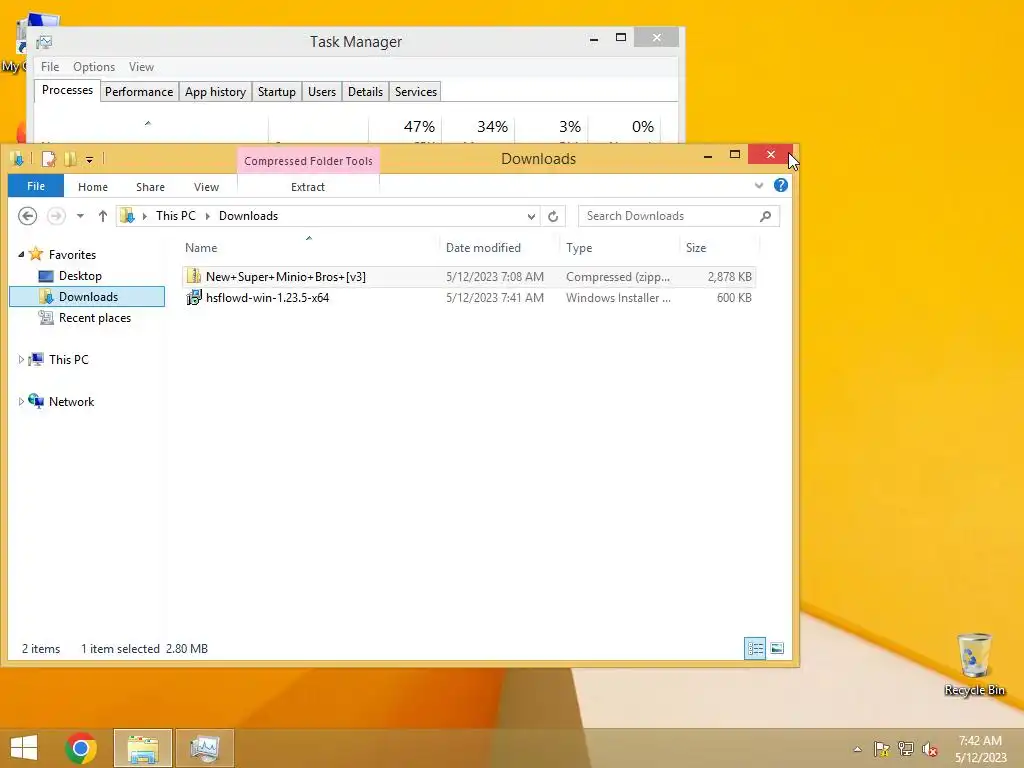Select Downloads in the navigation pane
The height and width of the screenshot is (768, 1024).
point(87,296)
